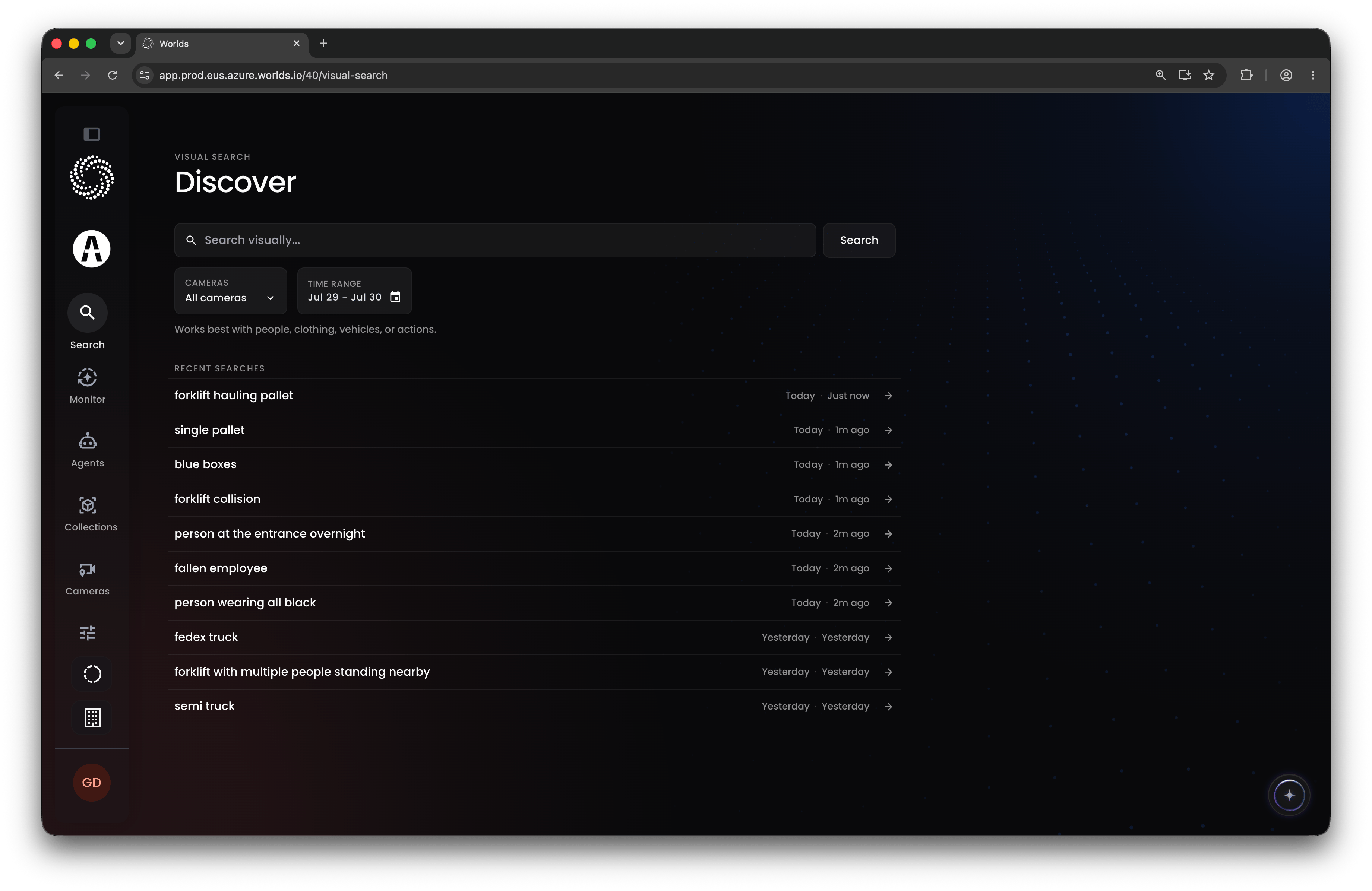
Task: Open recent search single pallet
Action: coord(534,430)
